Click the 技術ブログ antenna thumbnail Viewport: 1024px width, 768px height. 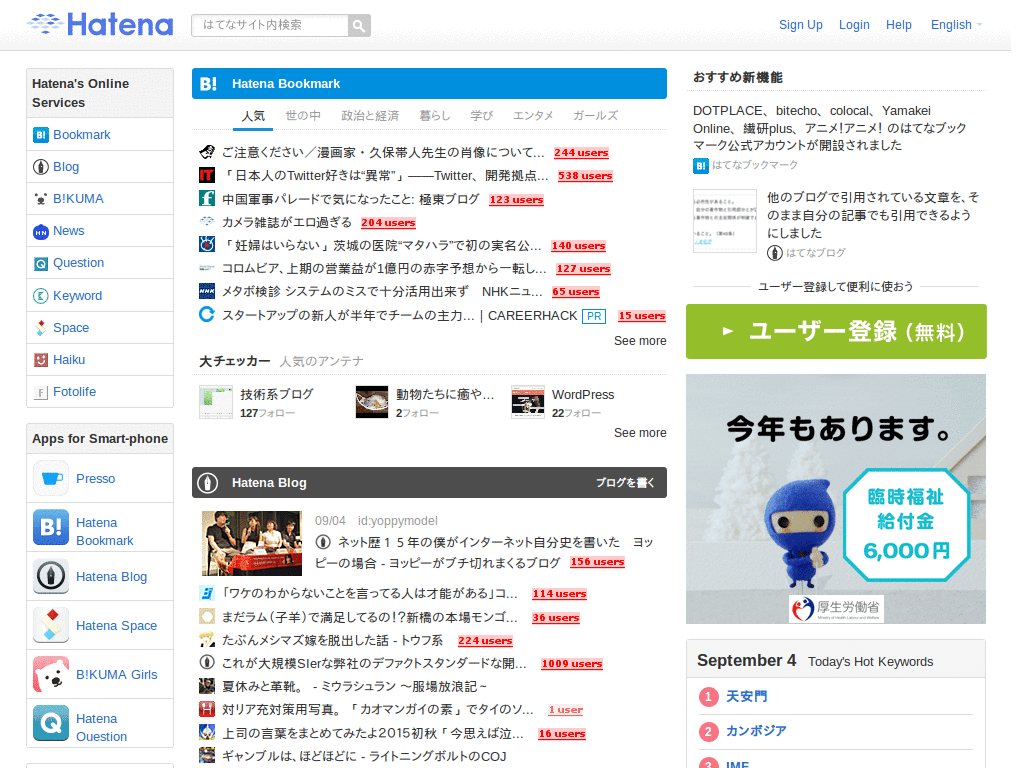coord(216,402)
